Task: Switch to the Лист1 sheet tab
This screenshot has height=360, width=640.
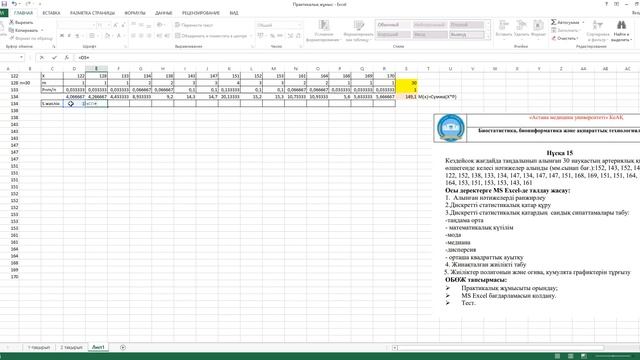Action: coord(98,347)
